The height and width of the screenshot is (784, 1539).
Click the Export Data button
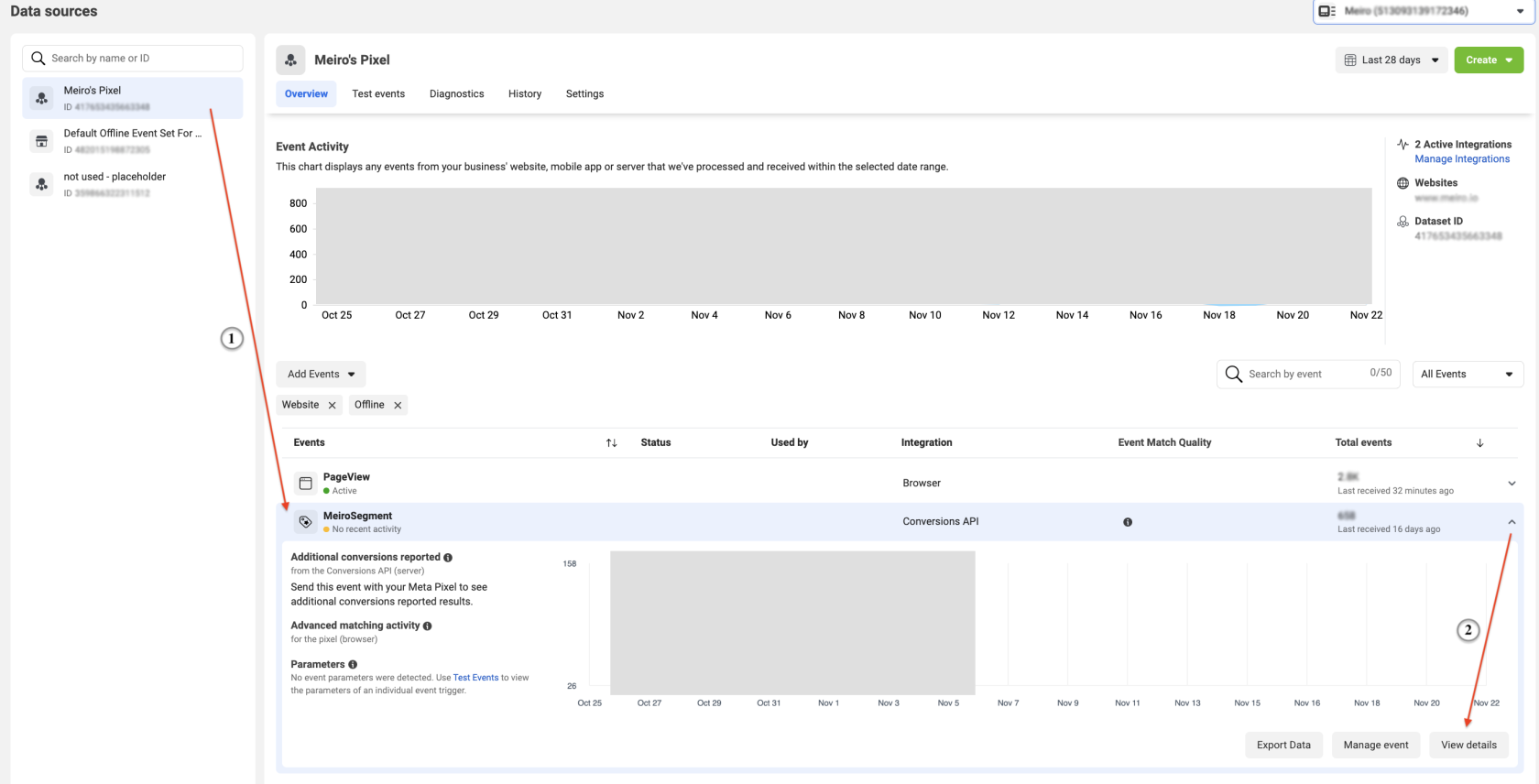[x=1283, y=745]
